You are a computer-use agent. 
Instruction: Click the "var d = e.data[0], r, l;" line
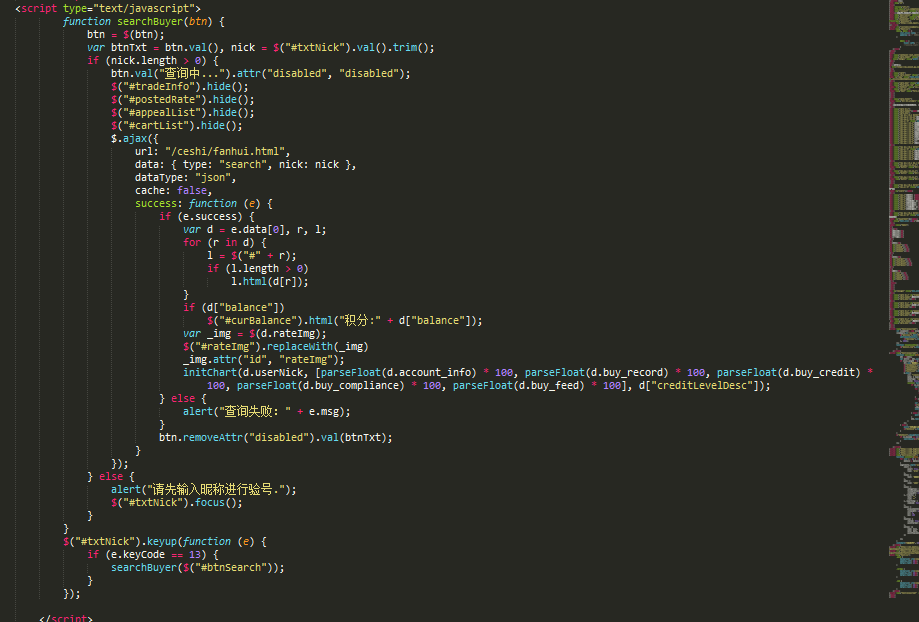[254, 229]
